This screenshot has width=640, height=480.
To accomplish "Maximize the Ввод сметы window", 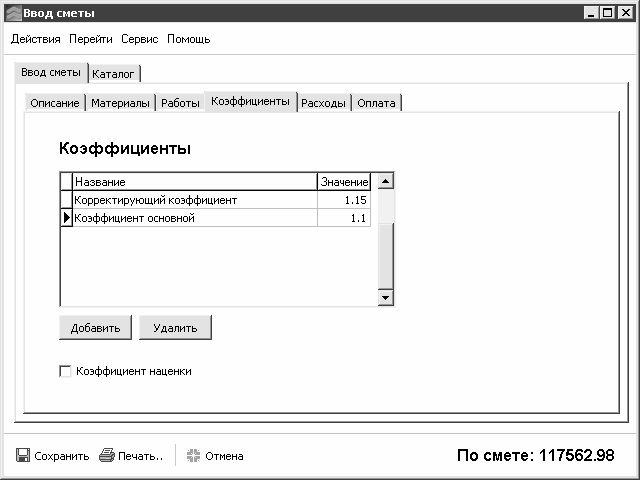I will point(607,13).
